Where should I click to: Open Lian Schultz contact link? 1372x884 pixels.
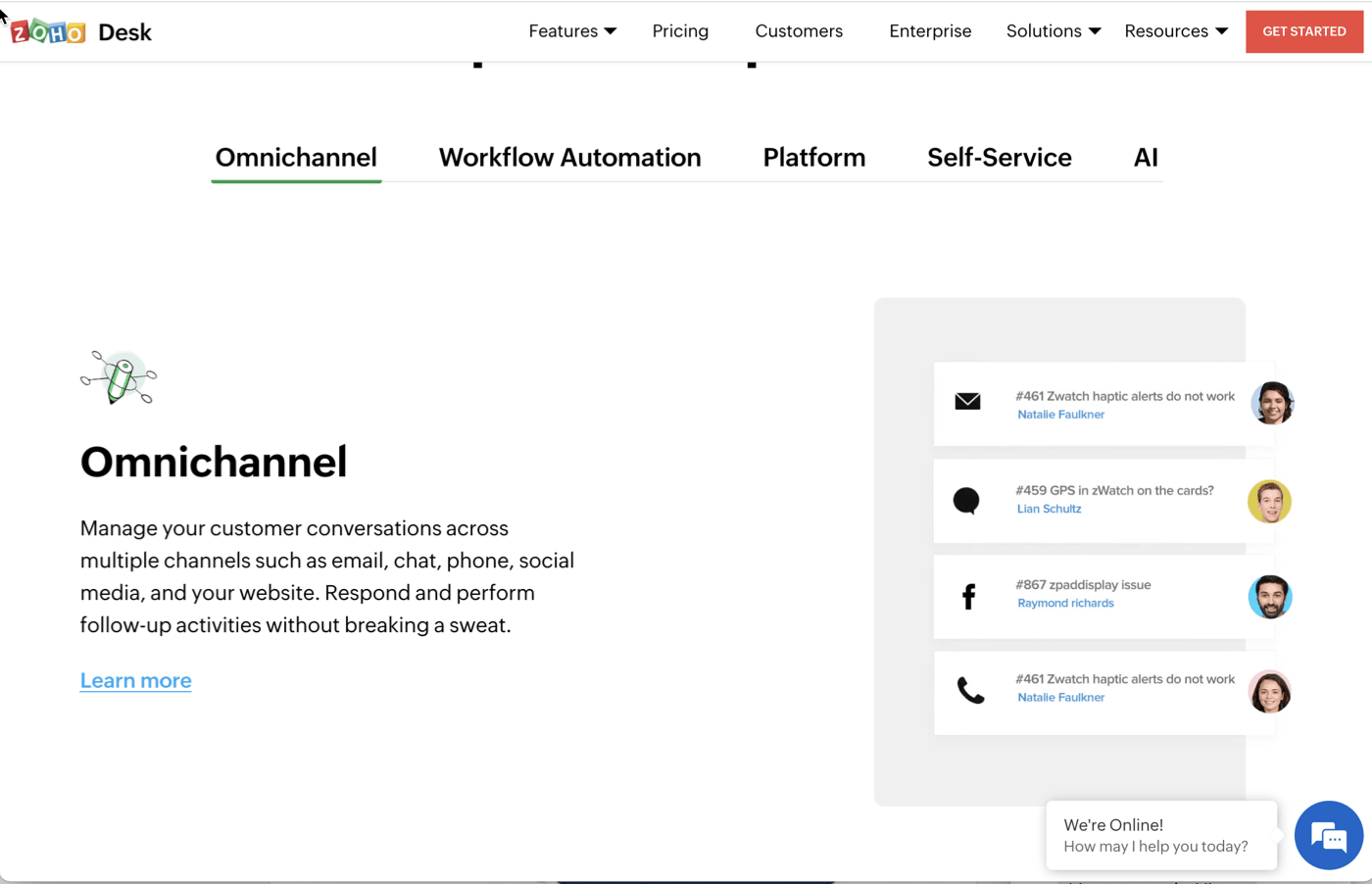[x=1049, y=509]
